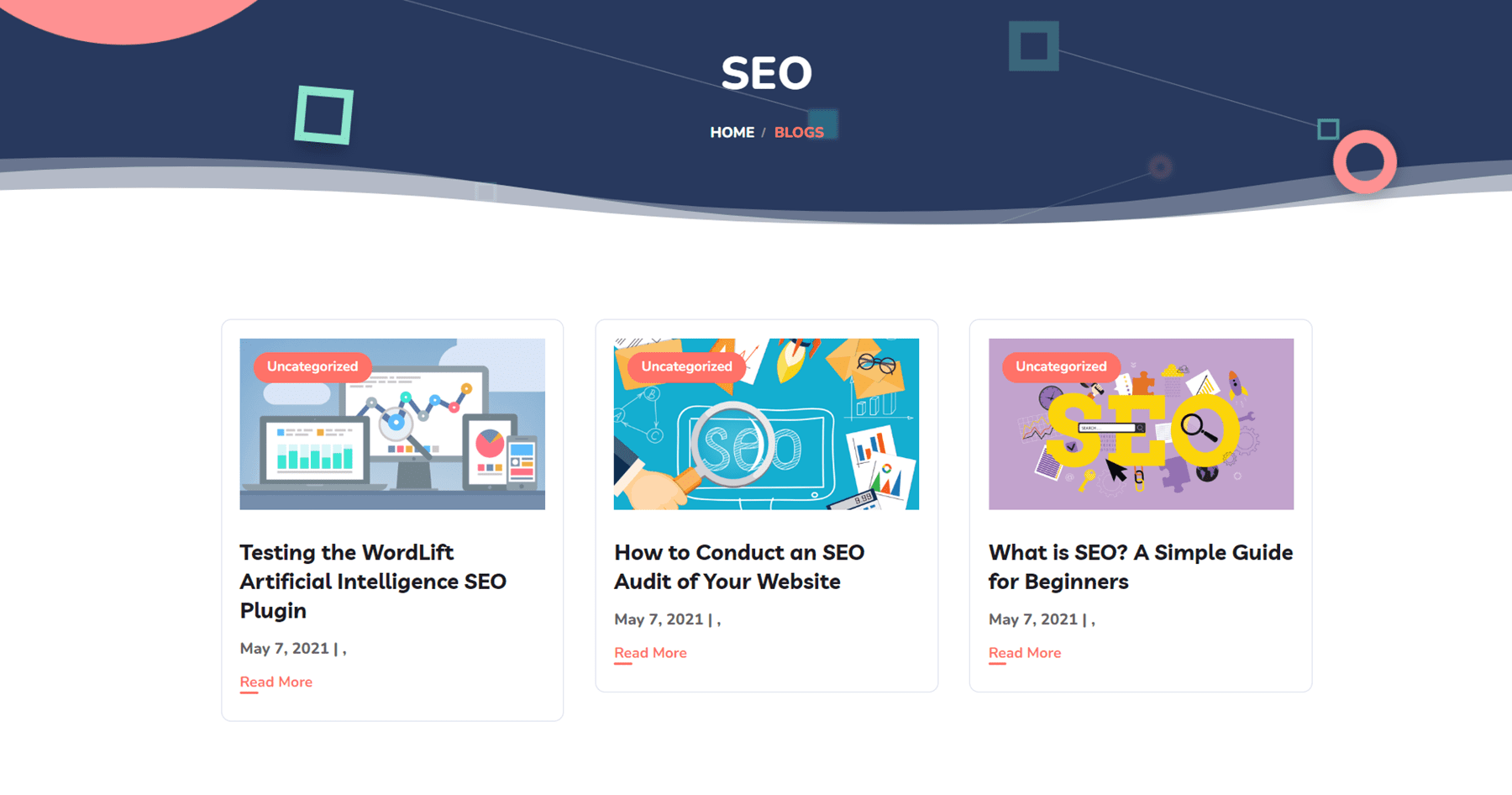Click the May 7, 2021 date on first post
The height and width of the screenshot is (795, 1512).
coord(285,648)
